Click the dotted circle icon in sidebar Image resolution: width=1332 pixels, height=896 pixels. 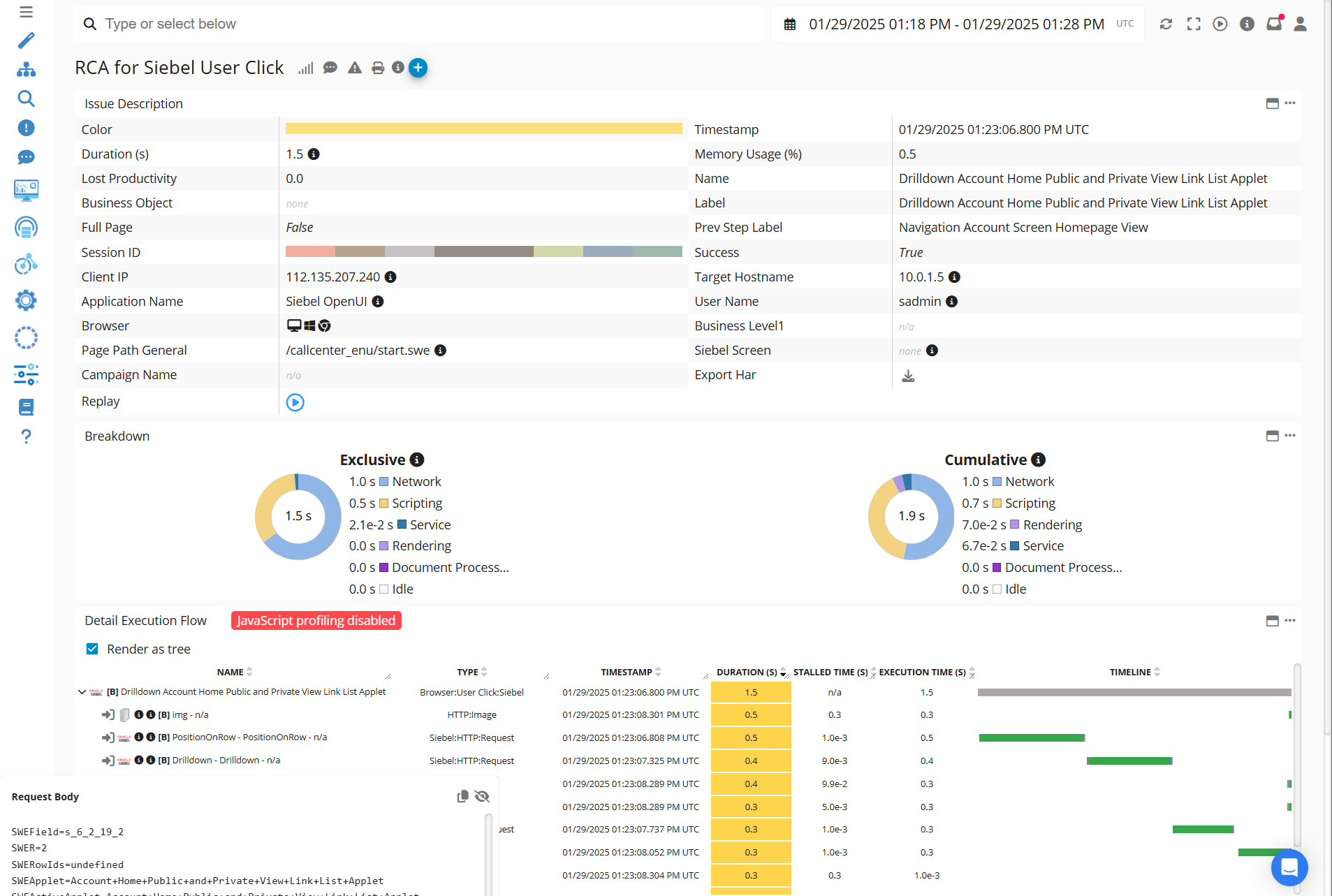coord(26,338)
